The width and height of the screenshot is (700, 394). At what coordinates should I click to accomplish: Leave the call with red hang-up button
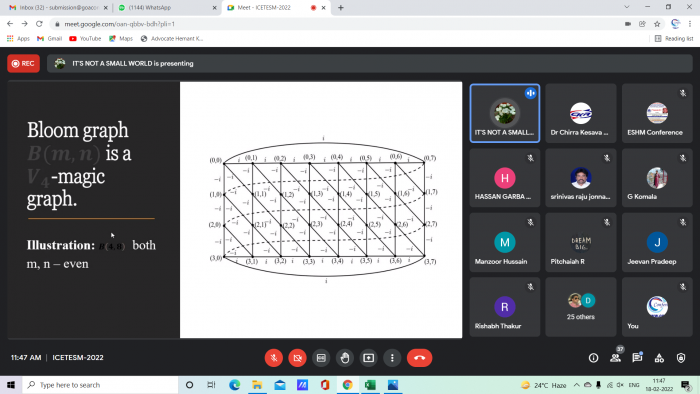419,358
